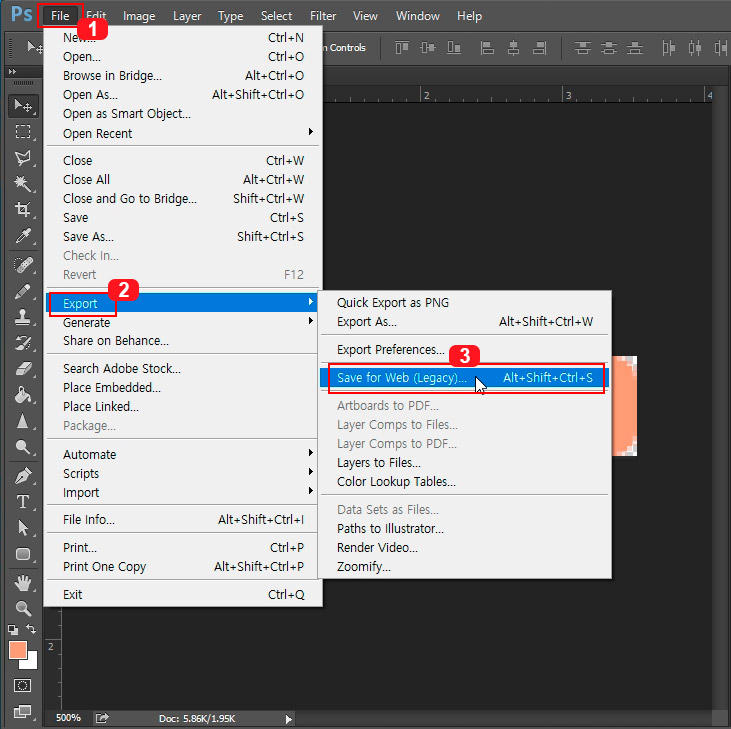Screen dimensions: 731x729
Task: Open the Filter menu
Action: [323, 16]
